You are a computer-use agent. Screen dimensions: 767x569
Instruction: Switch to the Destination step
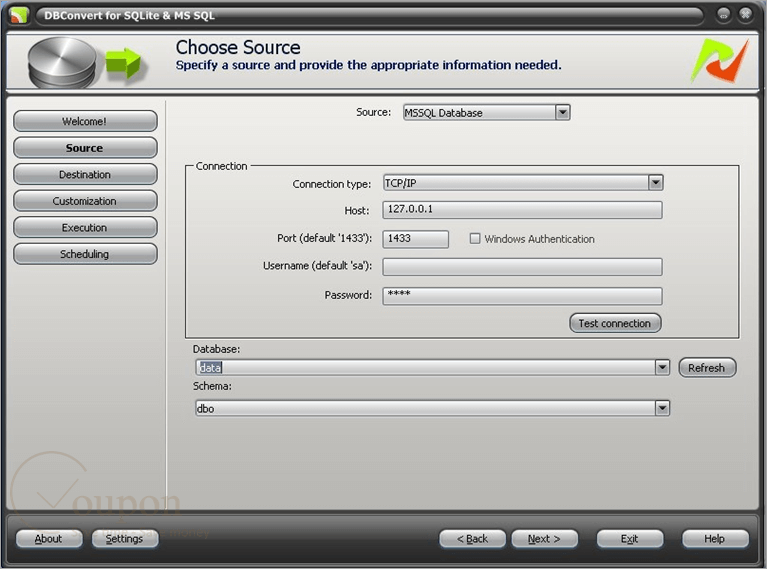coord(85,174)
